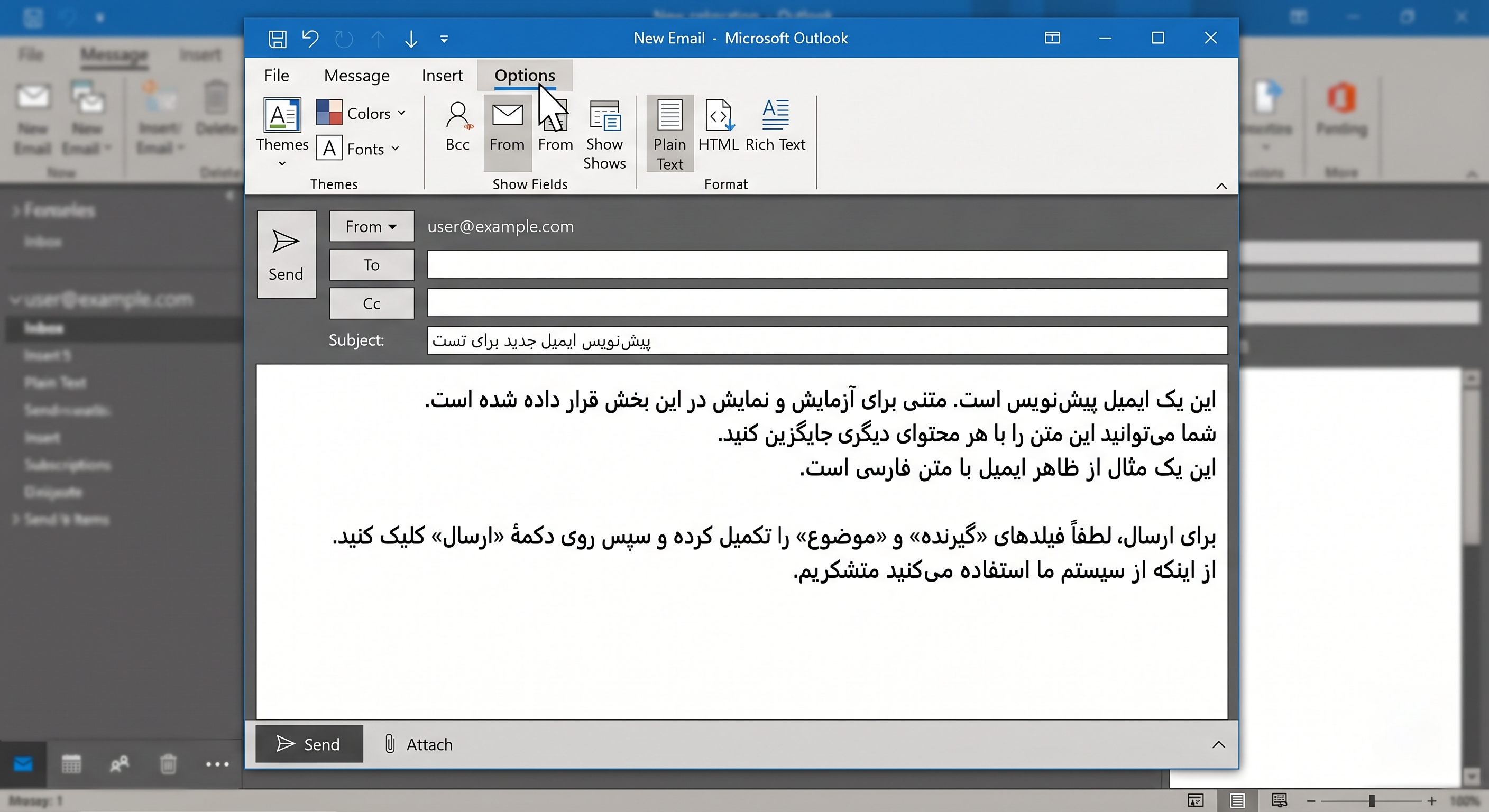Switch message format to Plain Text

(x=669, y=134)
